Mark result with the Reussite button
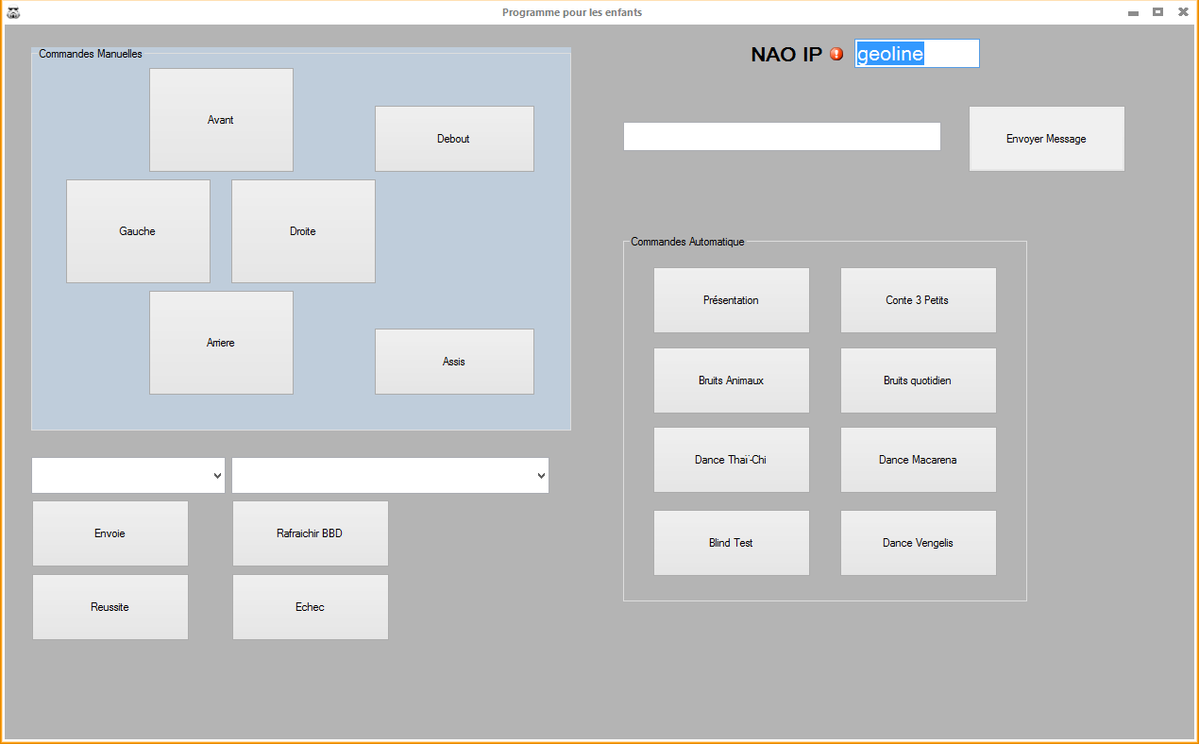Viewport: 1199px width, 744px height. tap(110, 607)
